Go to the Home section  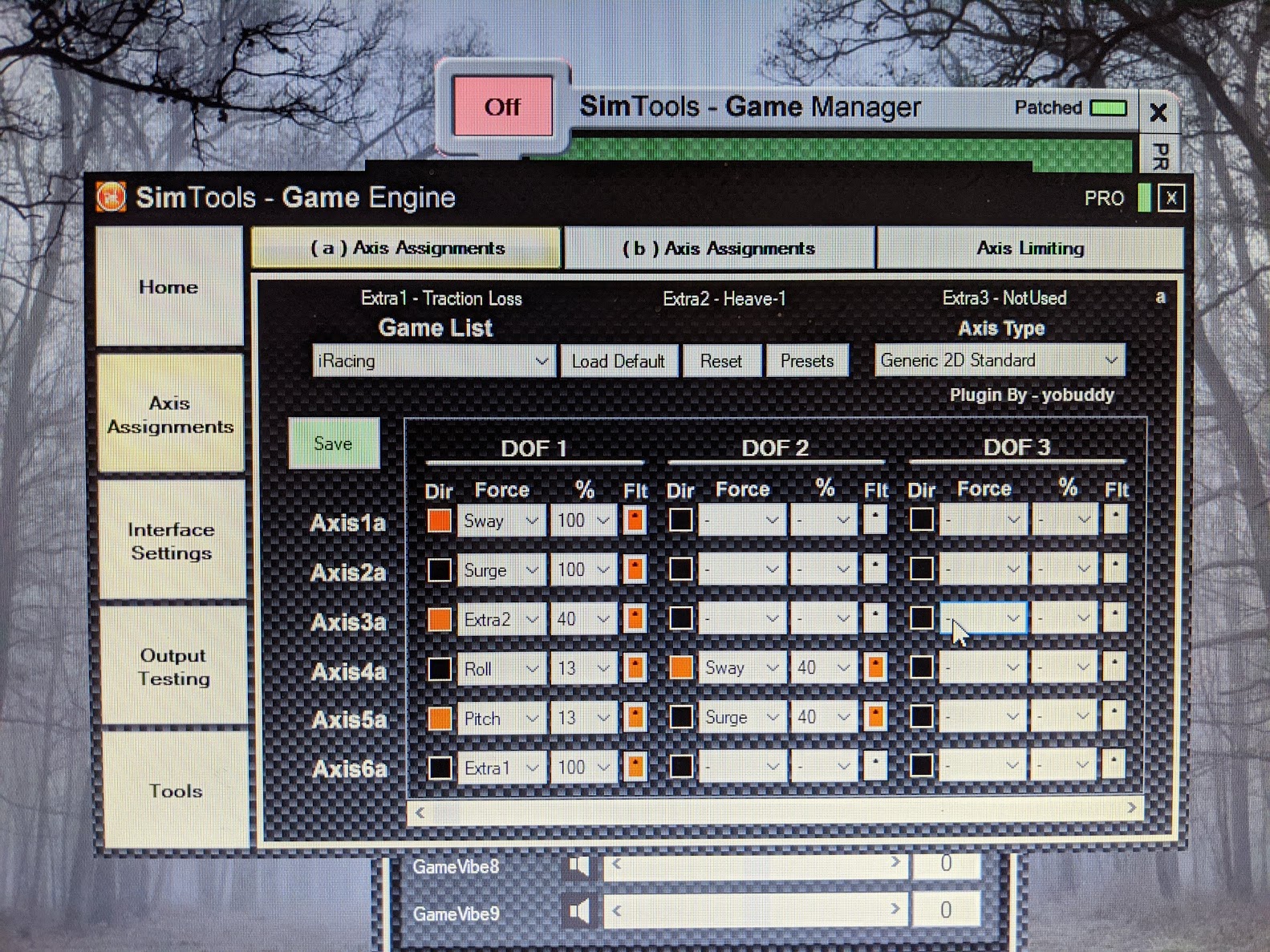pos(168,286)
